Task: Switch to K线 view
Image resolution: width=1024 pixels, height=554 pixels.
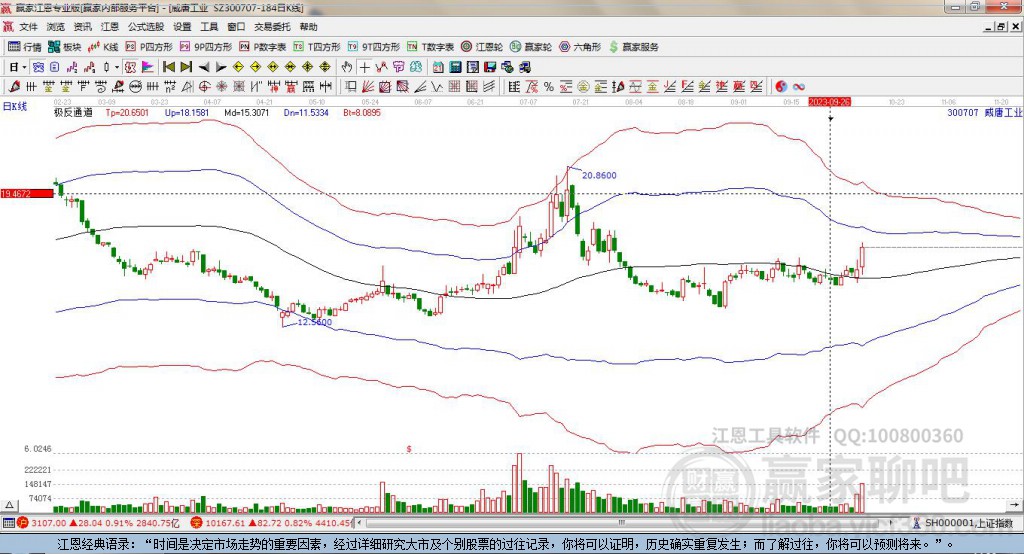Action: click(x=104, y=47)
